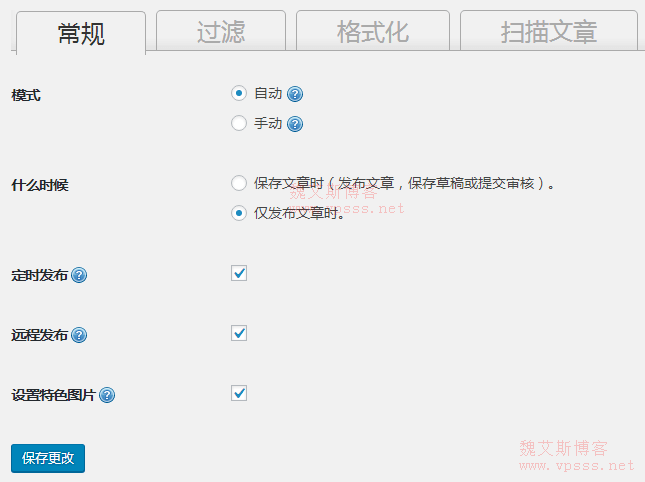Click help icon beside 设置特色图片 label
645x482 pixels.
[x=107, y=396]
